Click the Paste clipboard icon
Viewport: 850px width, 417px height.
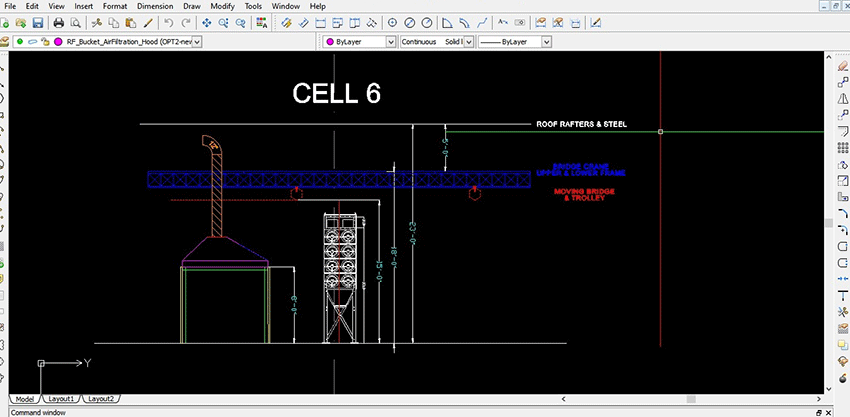(130, 22)
